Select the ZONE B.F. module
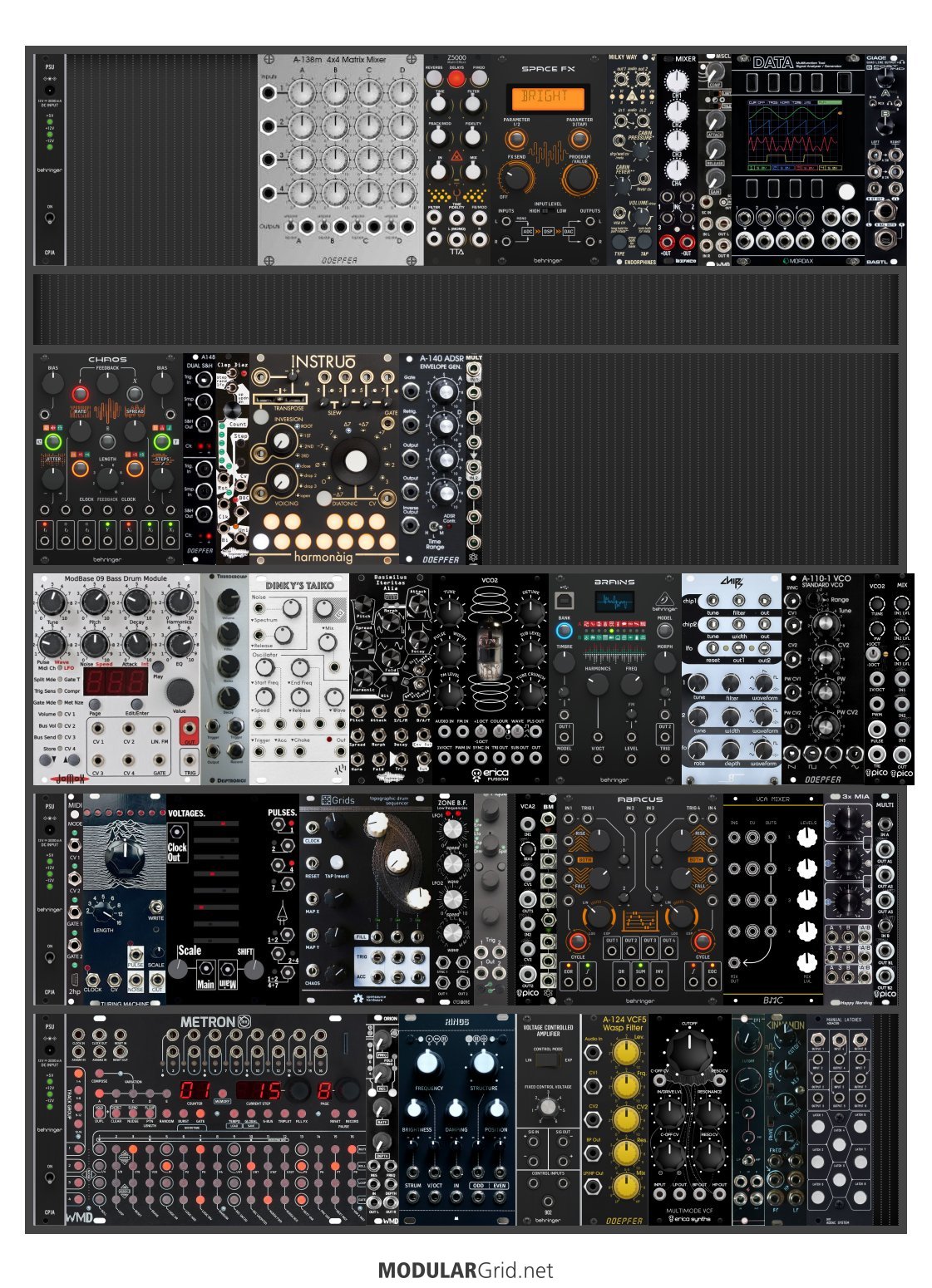The height and width of the screenshot is (1288, 932). point(453,899)
